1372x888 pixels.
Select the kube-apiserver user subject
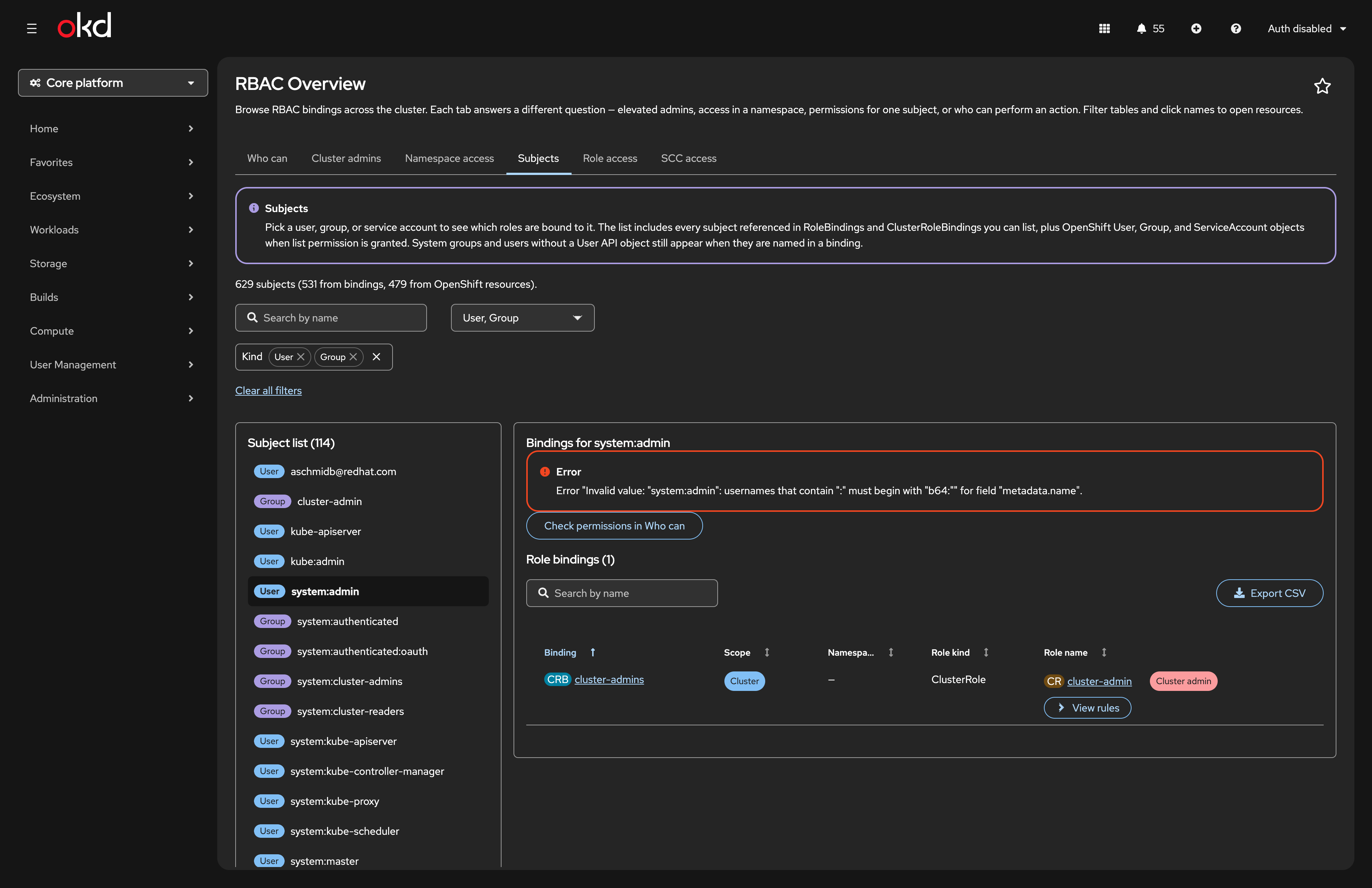click(x=368, y=531)
